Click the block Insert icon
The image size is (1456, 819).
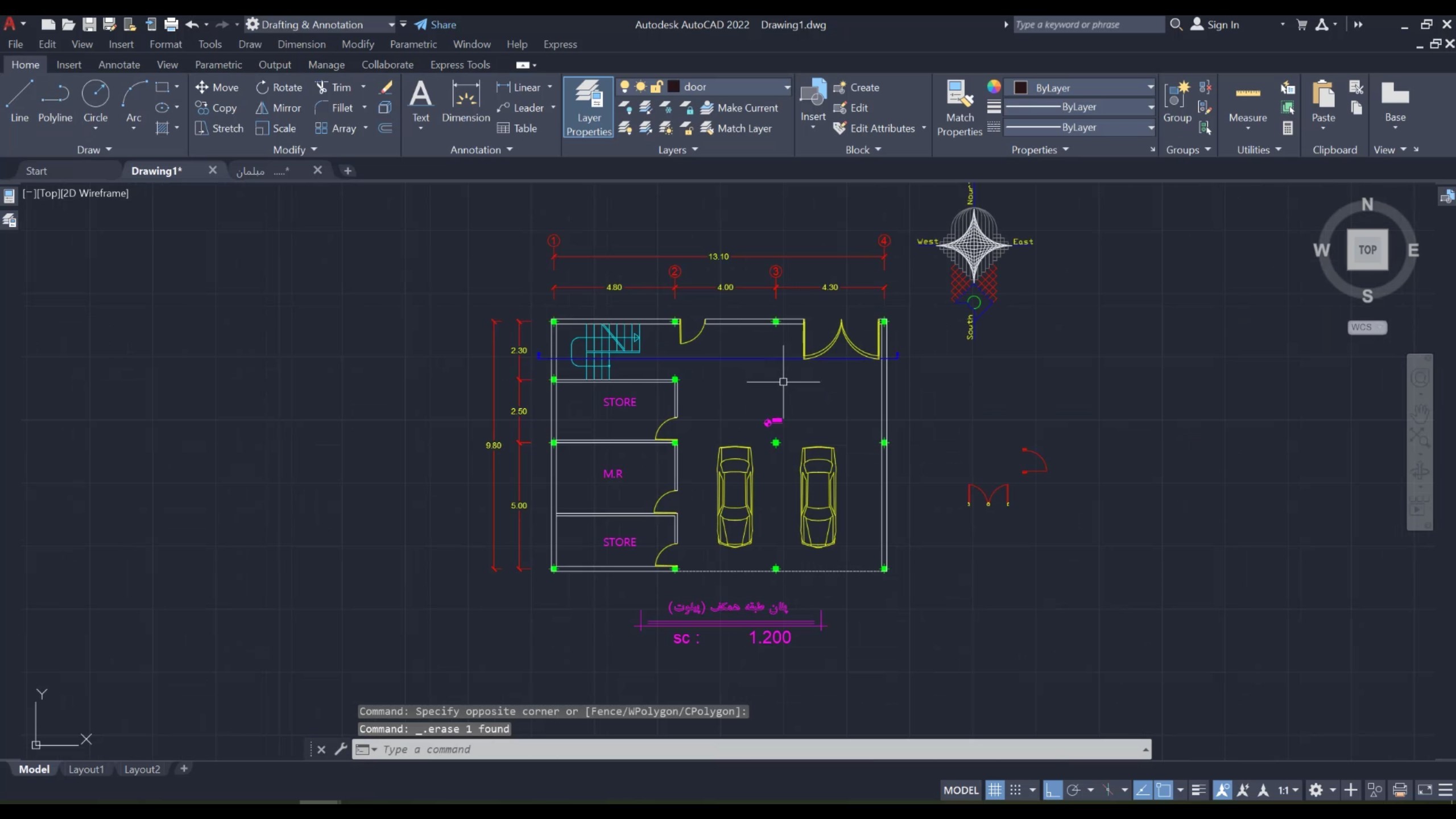(813, 101)
